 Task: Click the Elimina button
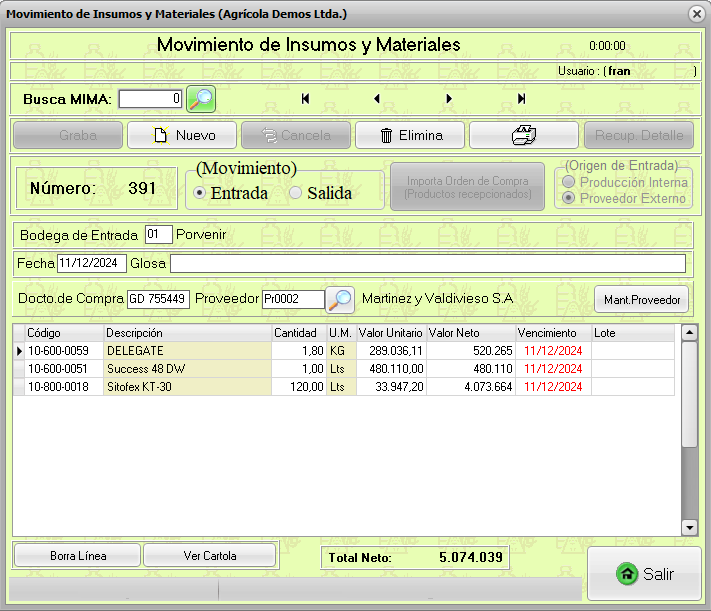click(410, 135)
